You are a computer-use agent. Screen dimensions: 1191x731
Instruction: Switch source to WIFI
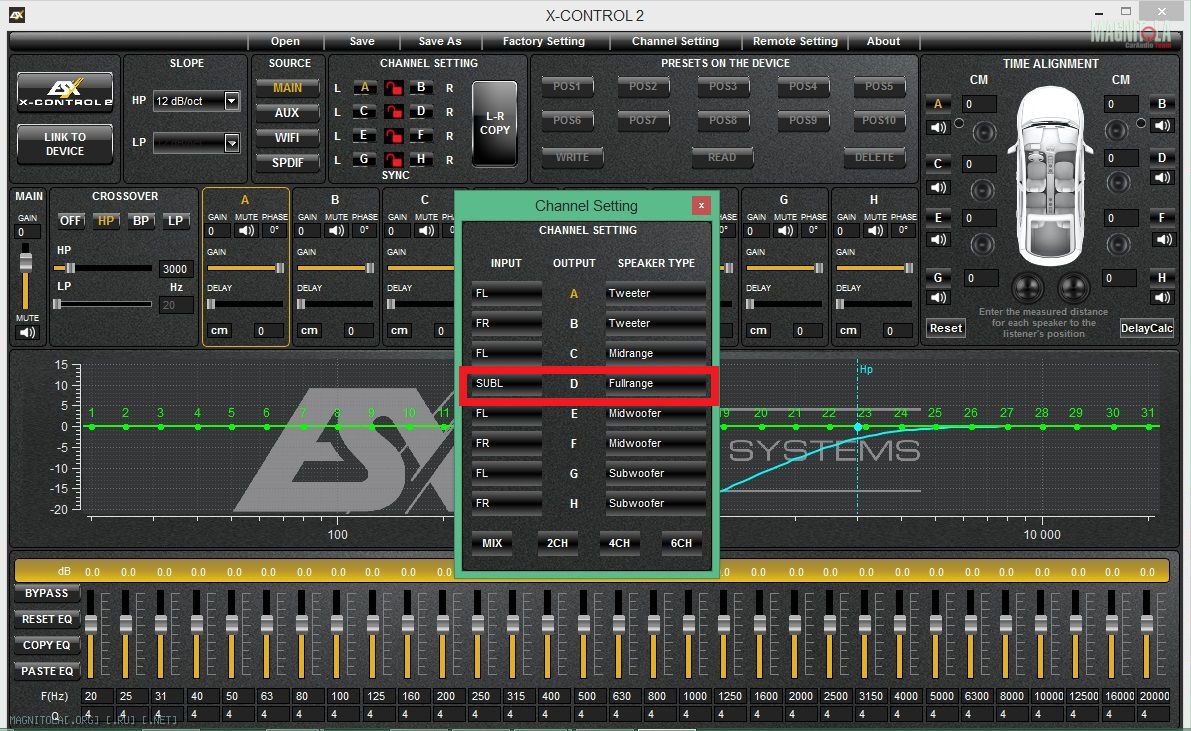pos(287,138)
